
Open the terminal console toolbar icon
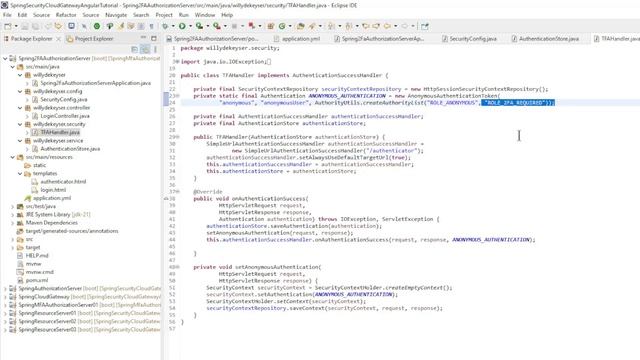[x=71, y=26]
